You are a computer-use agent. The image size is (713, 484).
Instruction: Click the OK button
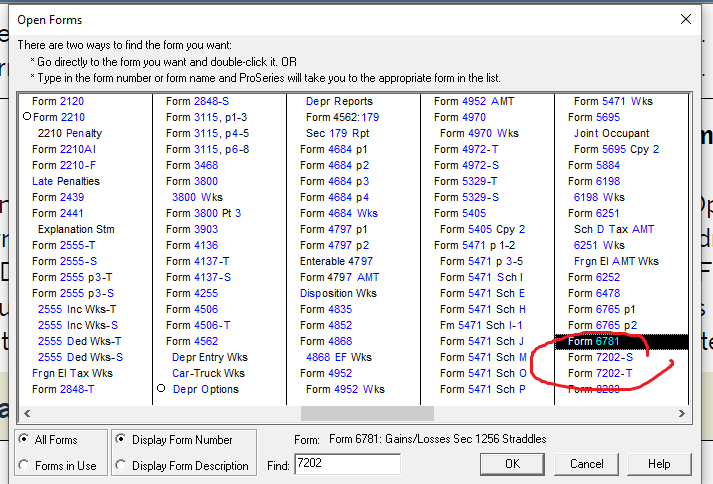[x=512, y=464]
